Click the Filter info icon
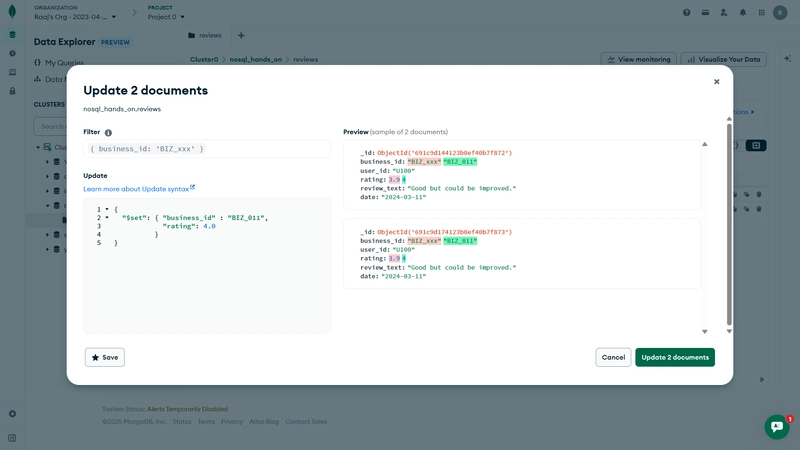The width and height of the screenshot is (800, 450). tap(108, 133)
